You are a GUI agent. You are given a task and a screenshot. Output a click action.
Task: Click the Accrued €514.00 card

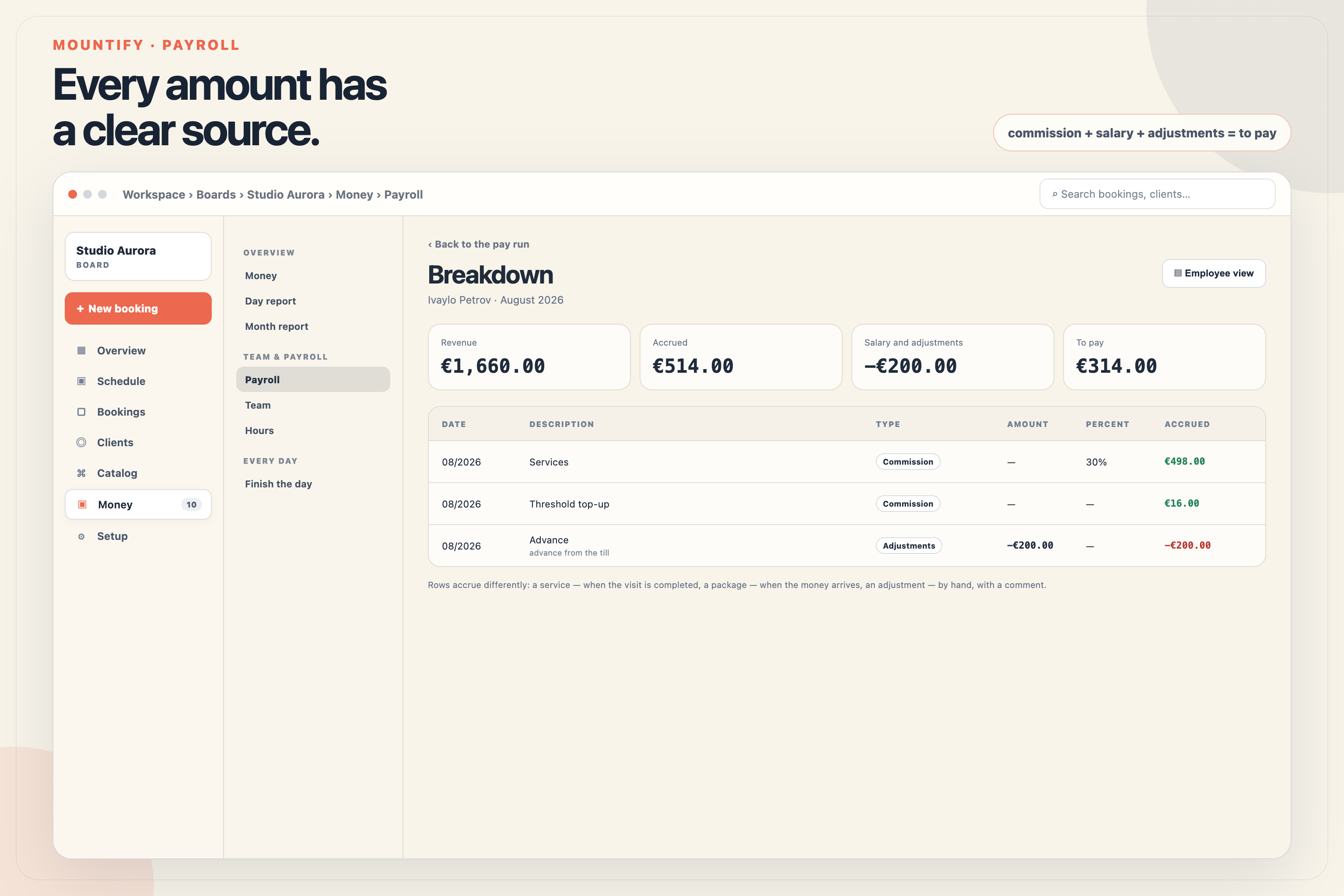coord(741,357)
